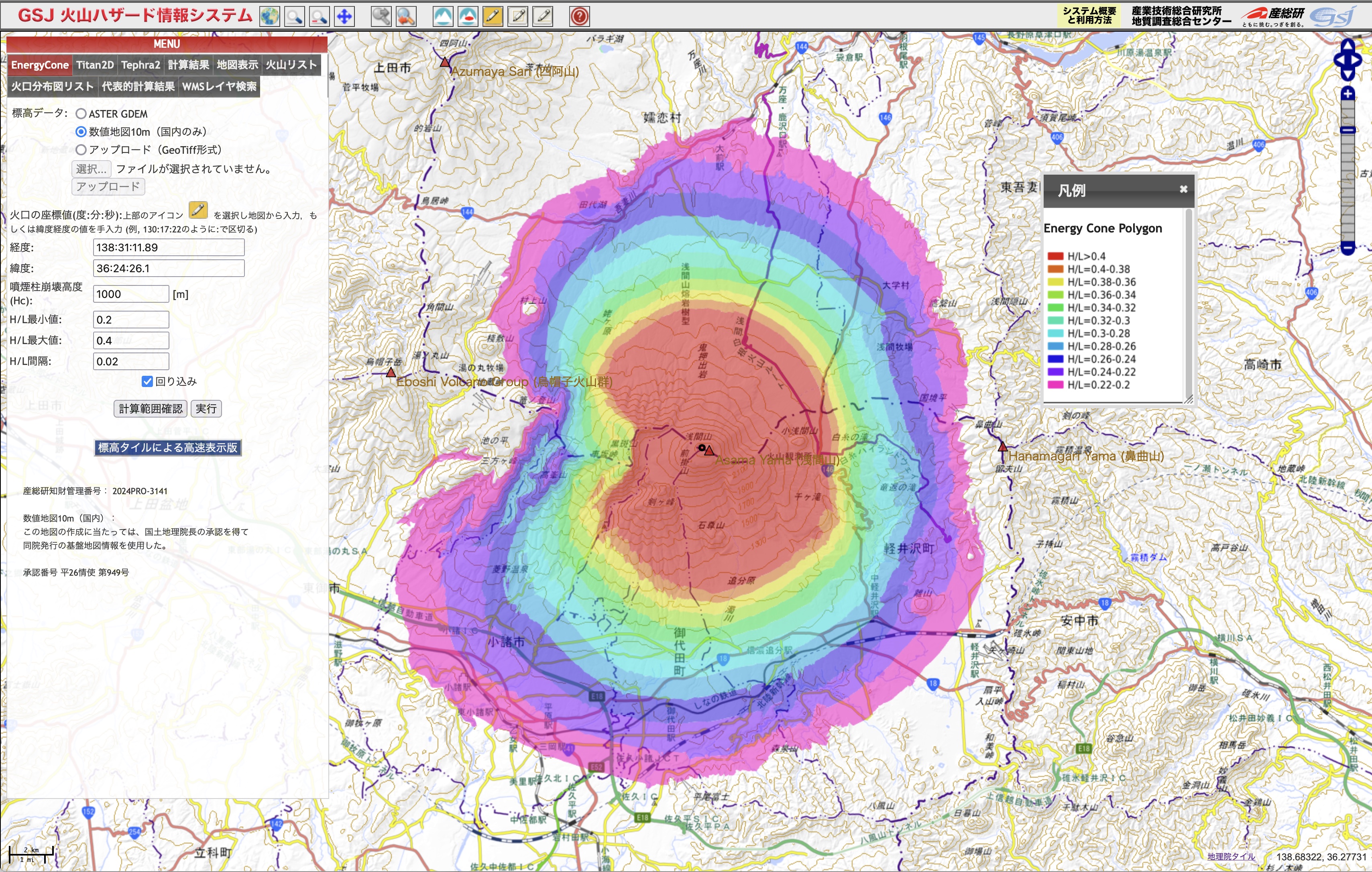Viewport: 1372px width, 872px height.
Task: Click the GSJ logo at top right
Action: tap(1333, 16)
